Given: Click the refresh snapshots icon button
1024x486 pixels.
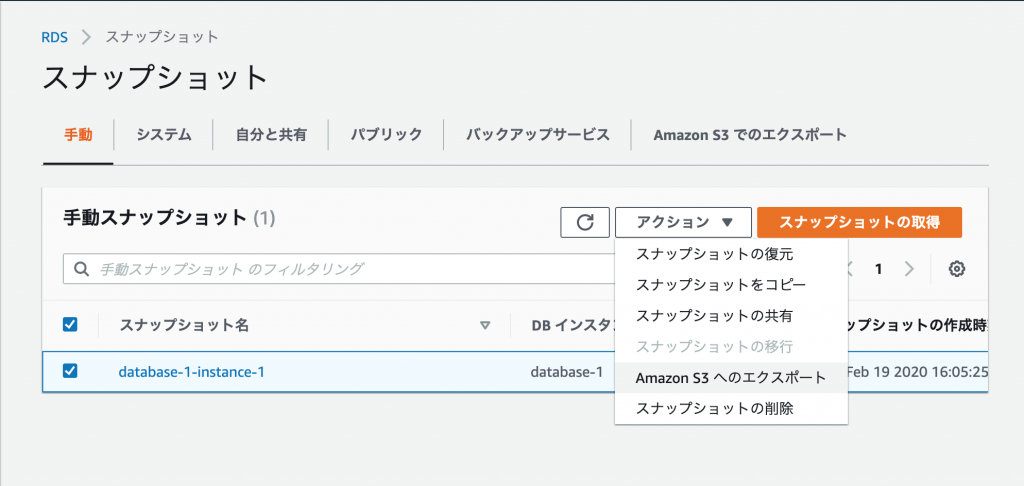Looking at the screenshot, I should coord(585,222).
